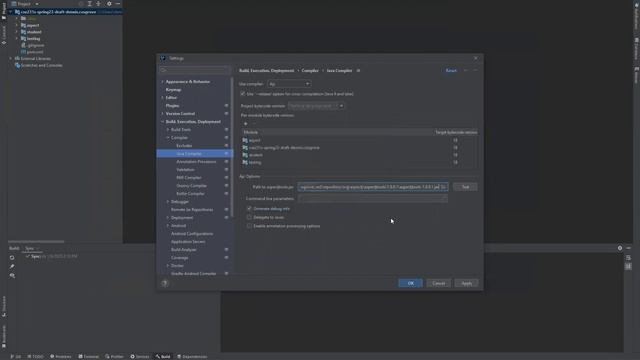Select Scratches and Consoles in Project tree

click(x=41, y=65)
